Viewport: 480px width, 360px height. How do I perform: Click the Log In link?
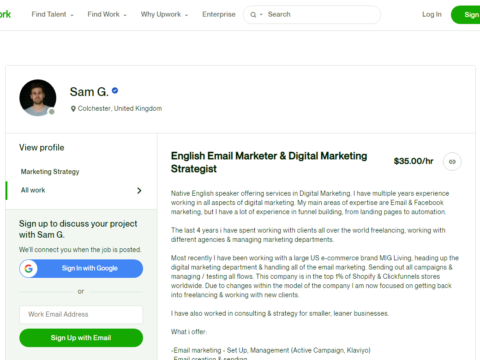pyautogui.click(x=432, y=14)
